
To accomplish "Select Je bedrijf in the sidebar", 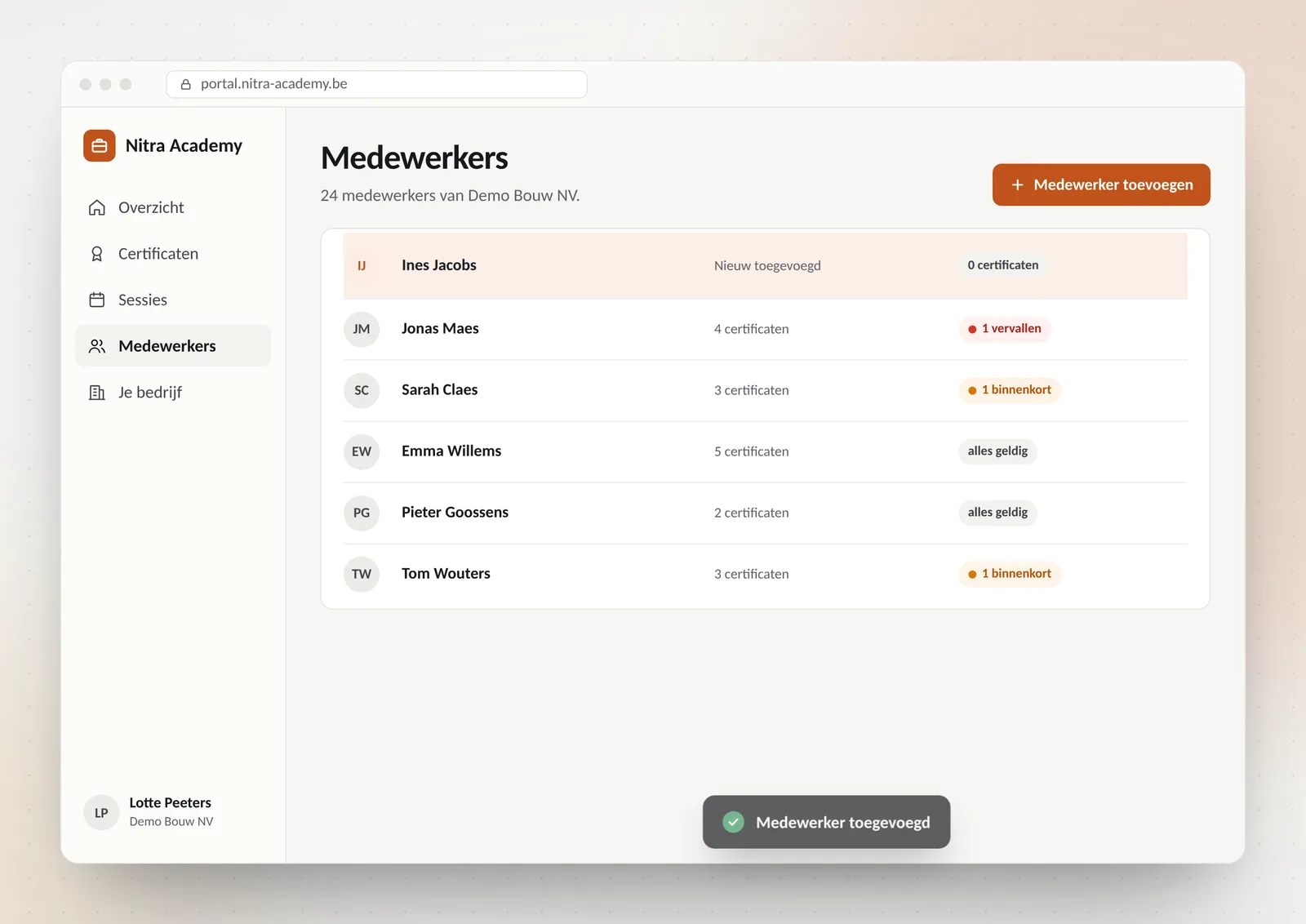I will pos(173,393).
